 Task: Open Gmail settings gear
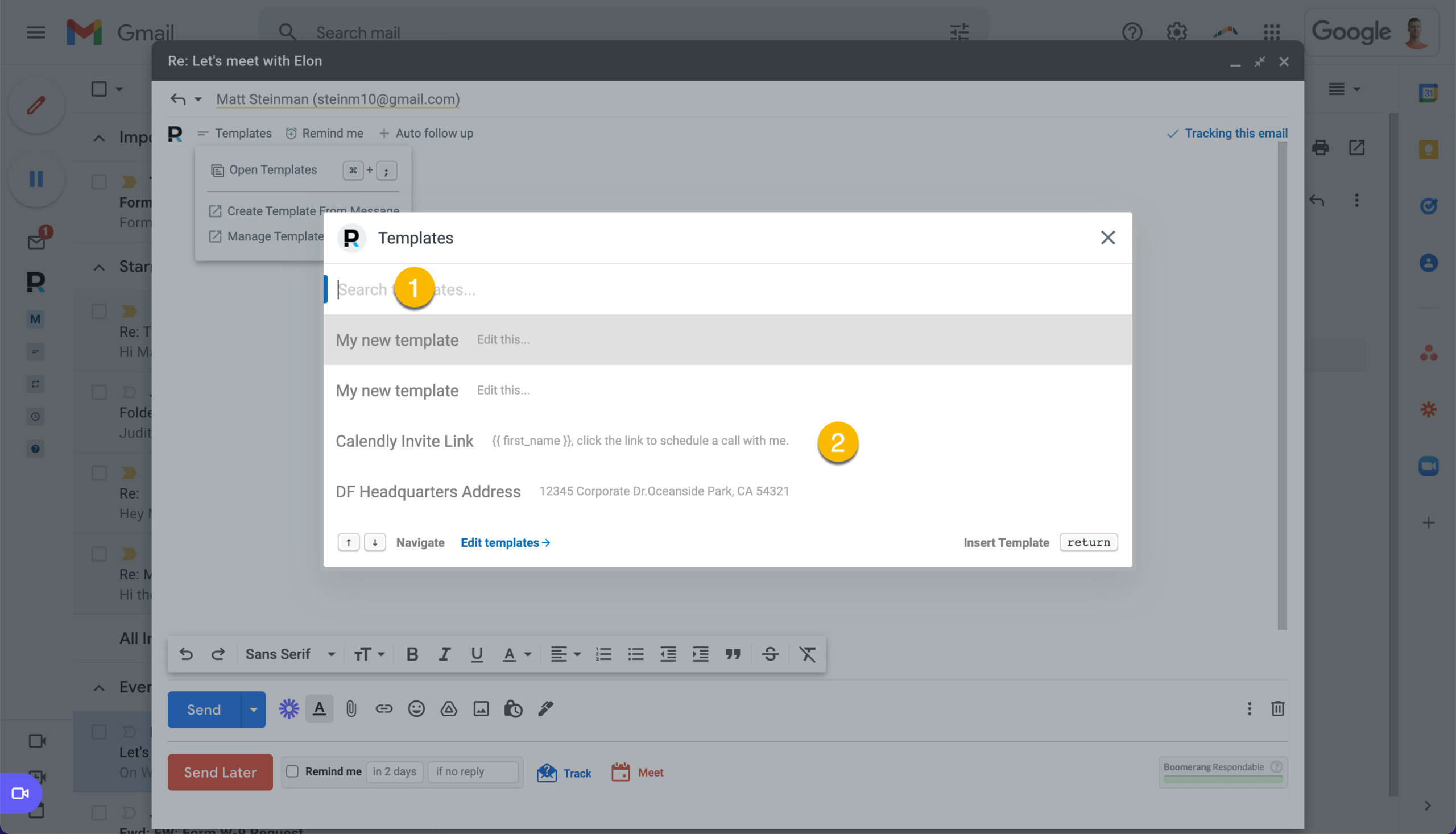(1176, 32)
